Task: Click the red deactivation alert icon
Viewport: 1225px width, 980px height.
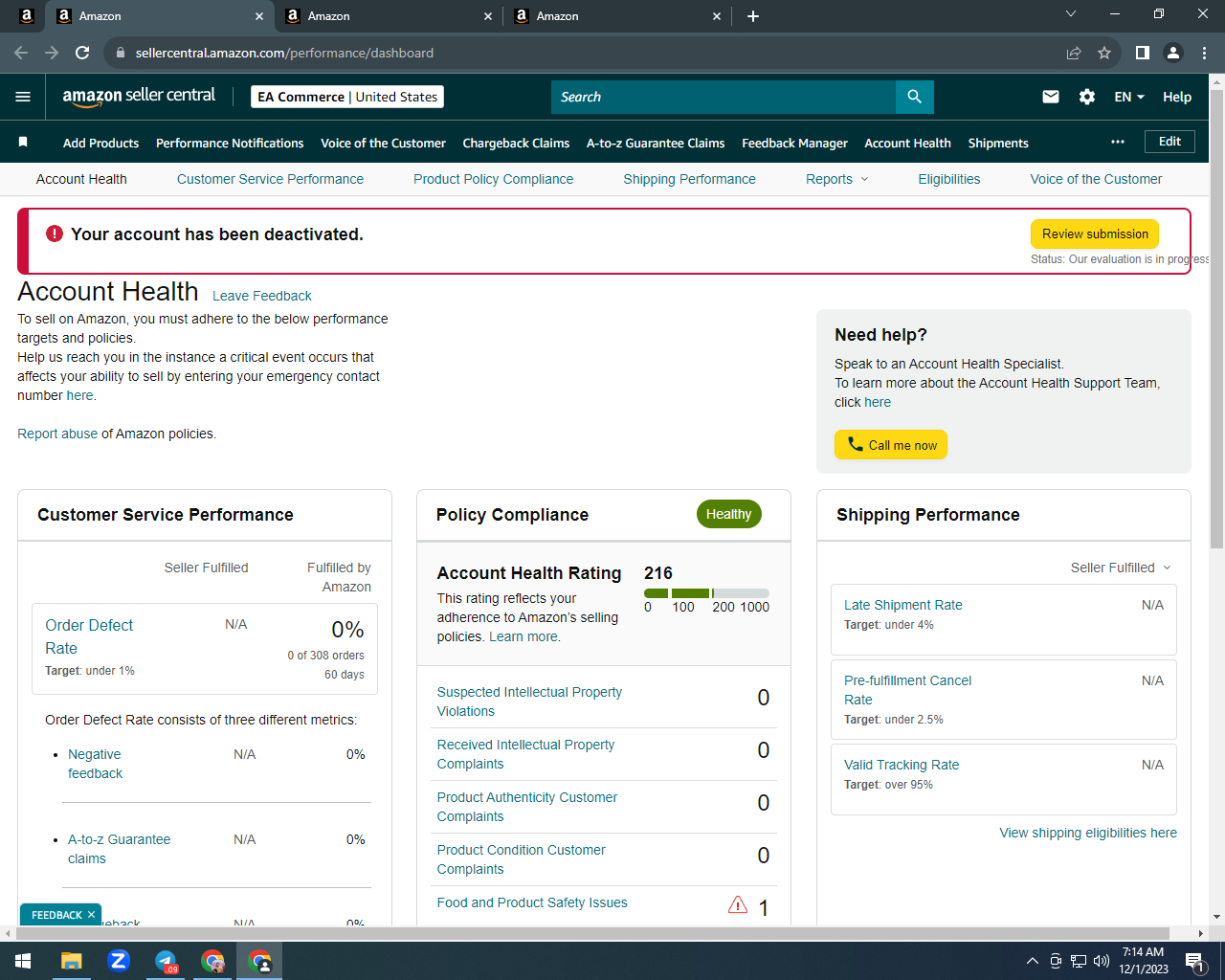Action: [x=55, y=234]
